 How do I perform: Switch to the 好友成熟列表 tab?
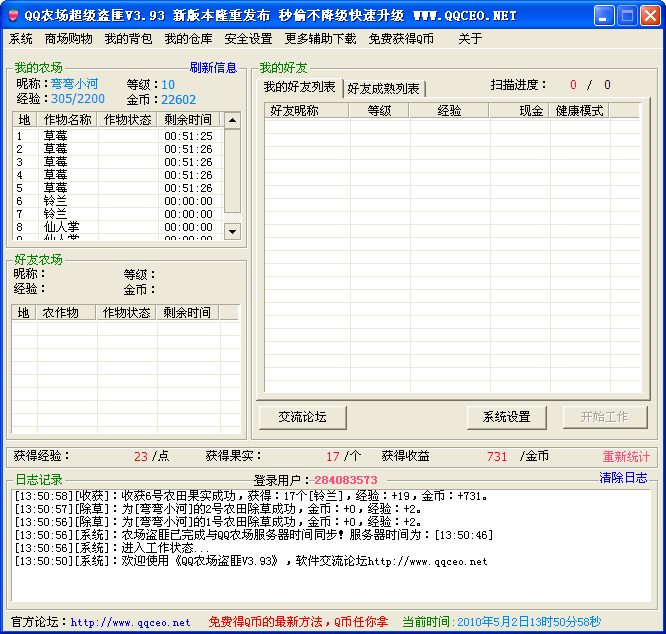click(x=384, y=88)
